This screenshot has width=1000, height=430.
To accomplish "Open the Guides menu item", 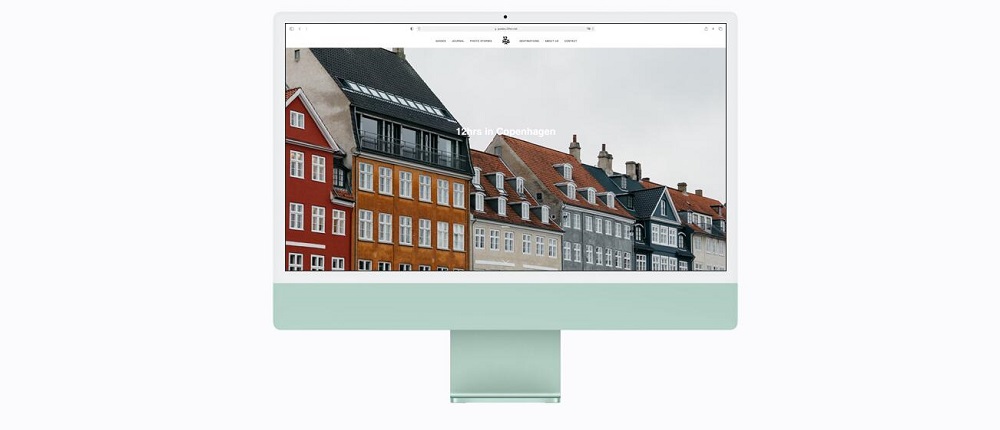I will coord(441,41).
